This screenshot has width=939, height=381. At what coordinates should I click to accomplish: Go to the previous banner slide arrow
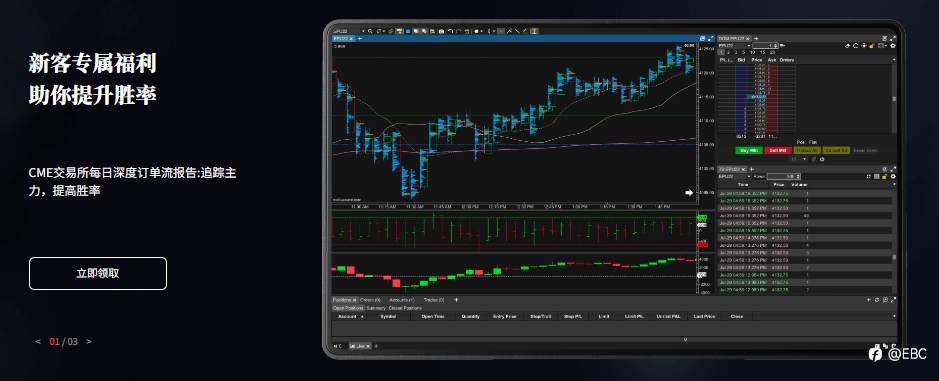coord(38,341)
